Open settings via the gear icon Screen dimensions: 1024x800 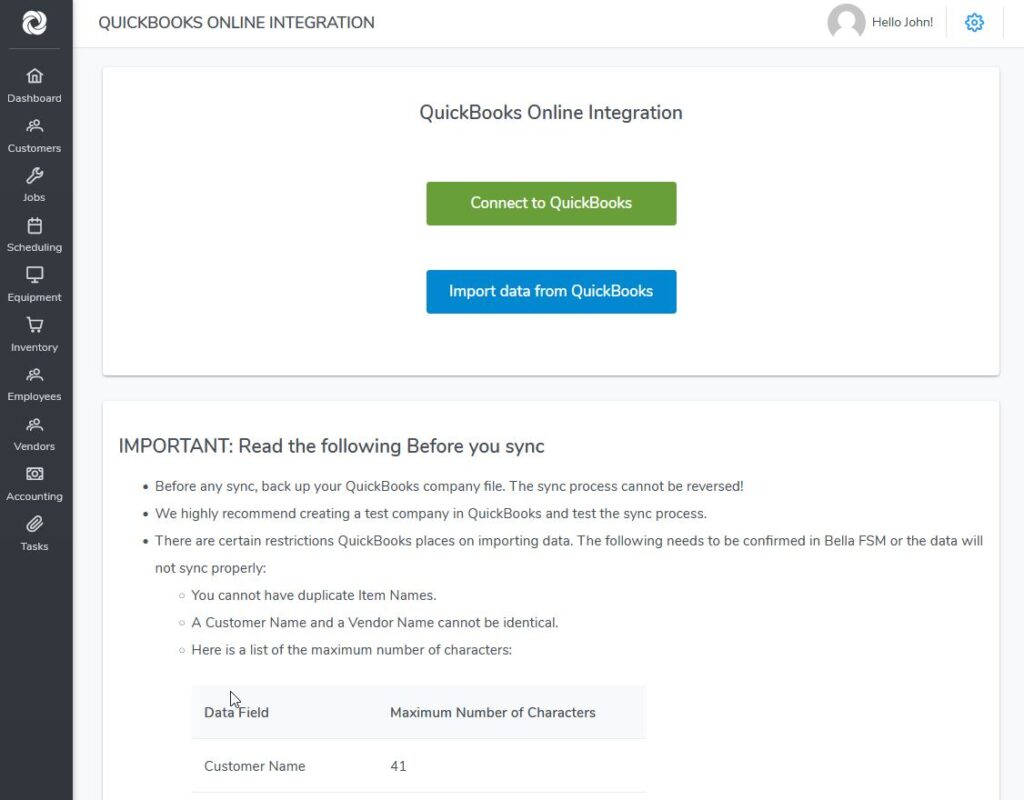pyautogui.click(x=974, y=22)
